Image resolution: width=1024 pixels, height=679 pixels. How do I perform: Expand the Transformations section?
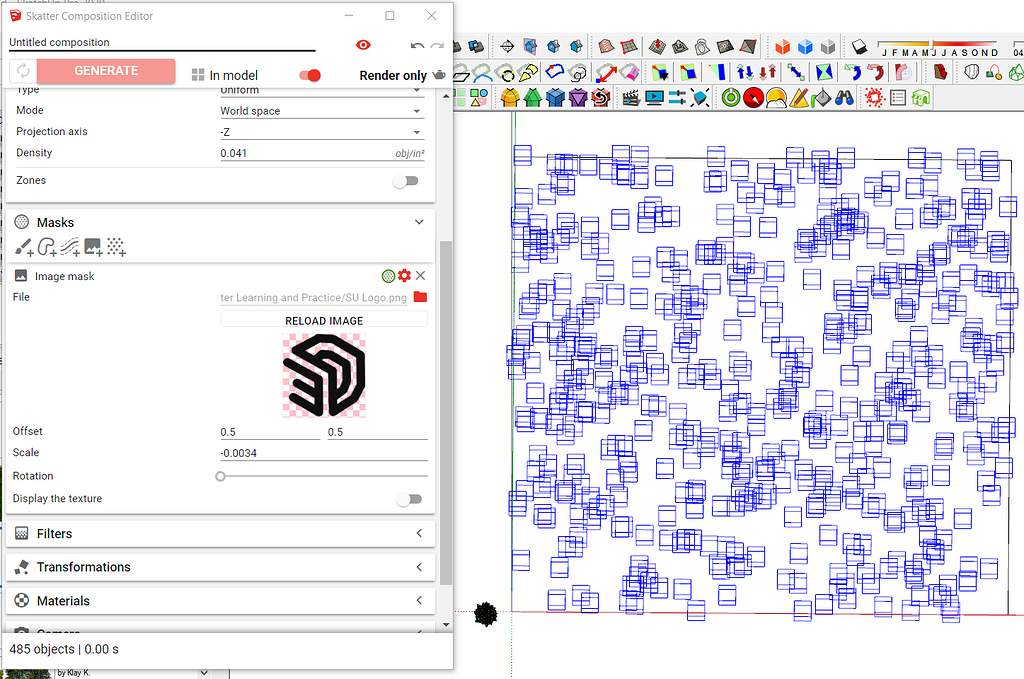[220, 567]
